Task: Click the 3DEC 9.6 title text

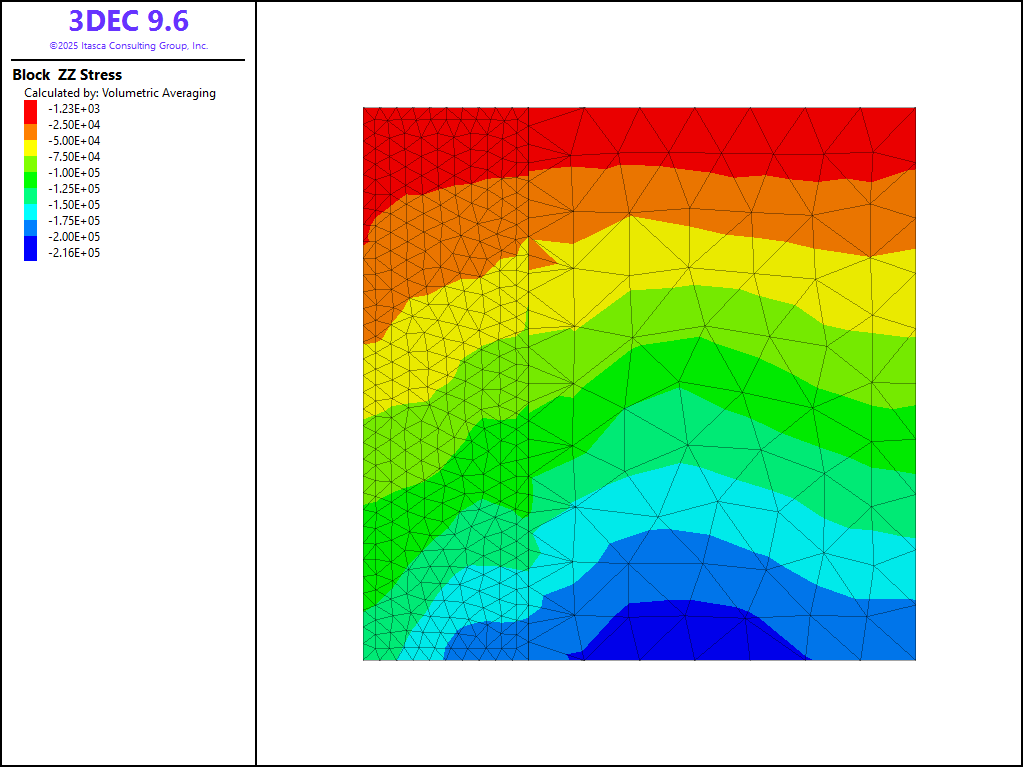Action: pyautogui.click(x=128, y=21)
